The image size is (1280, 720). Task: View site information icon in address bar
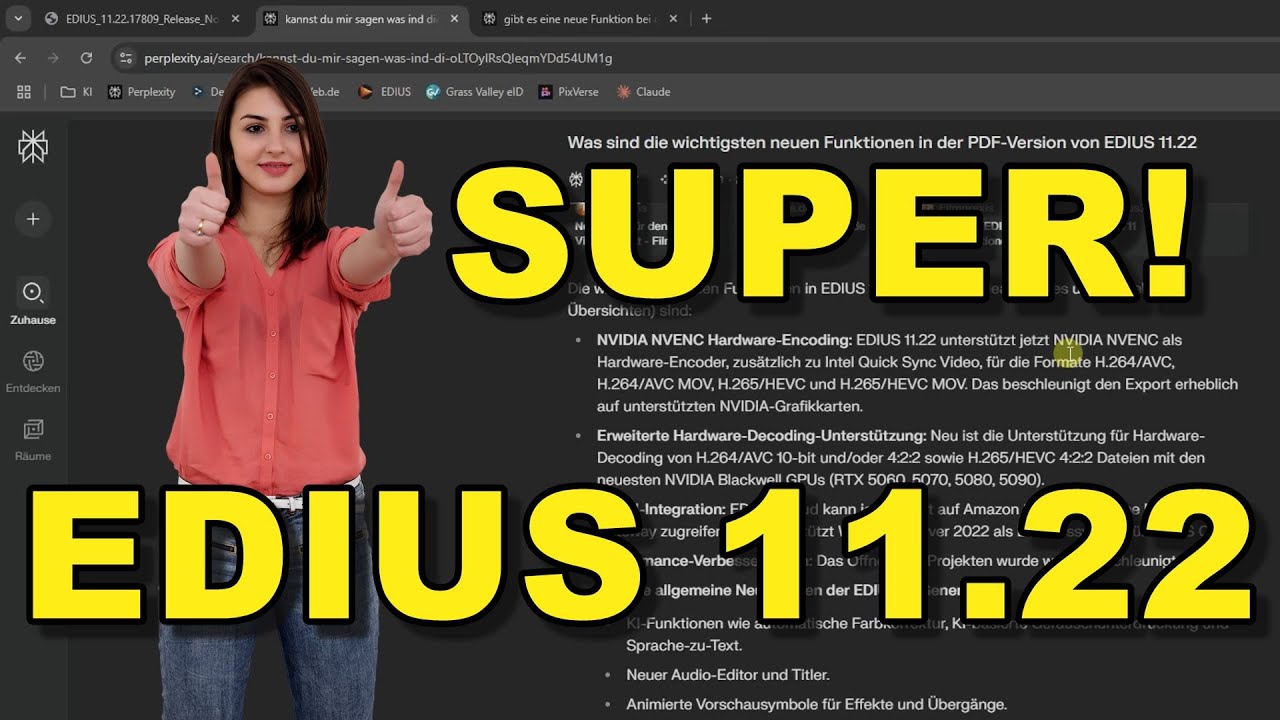tap(125, 58)
